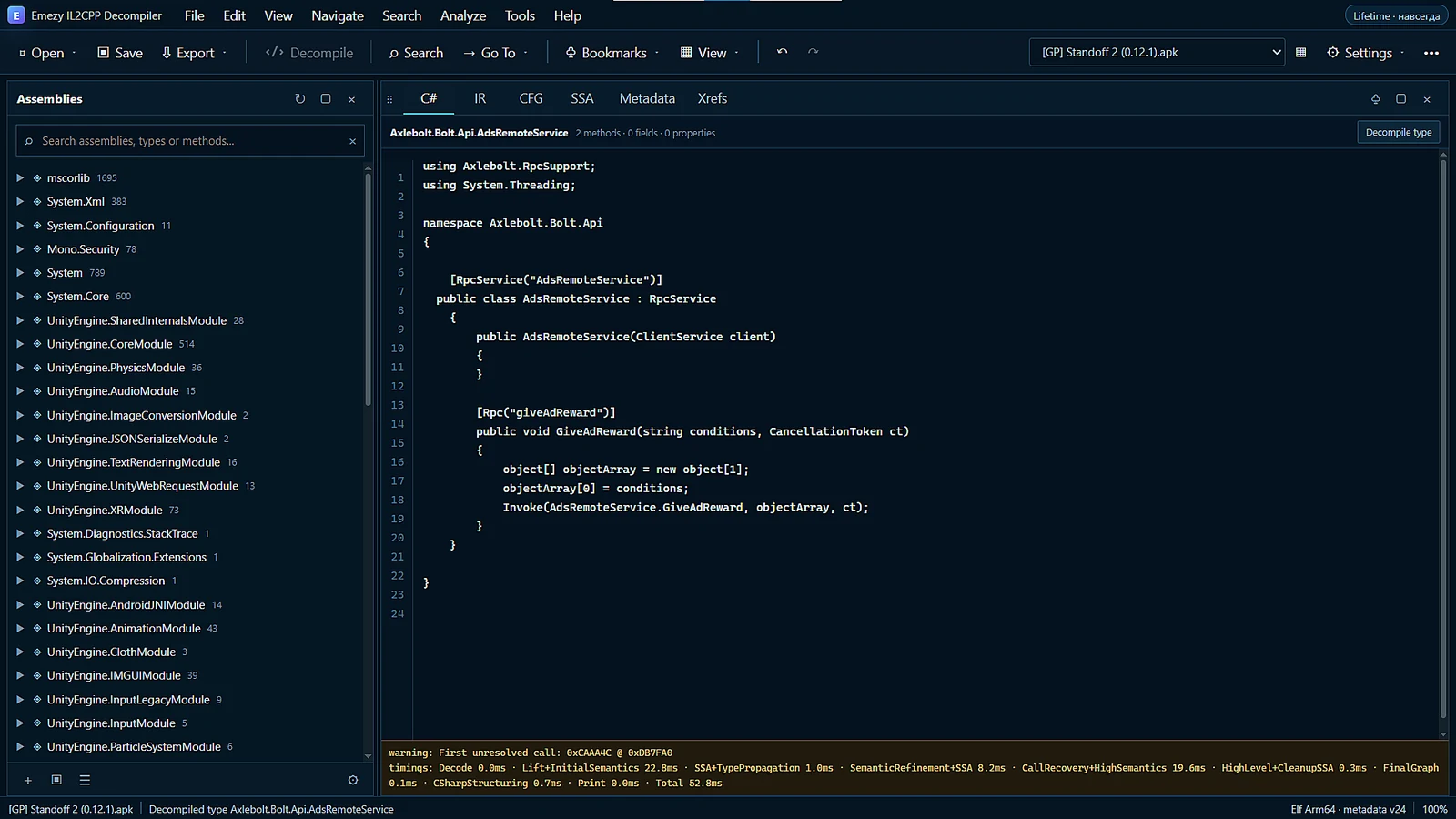Viewport: 1456px width, 819px height.
Task: Expand UnityEngine.AnimationModule tree node
Action: [x=20, y=628]
